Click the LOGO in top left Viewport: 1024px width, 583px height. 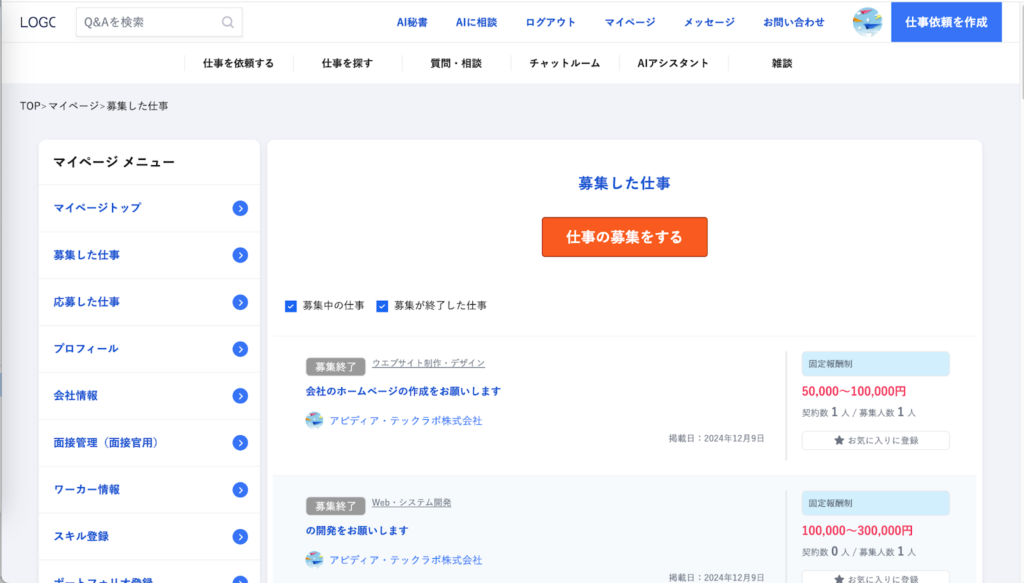(37, 22)
